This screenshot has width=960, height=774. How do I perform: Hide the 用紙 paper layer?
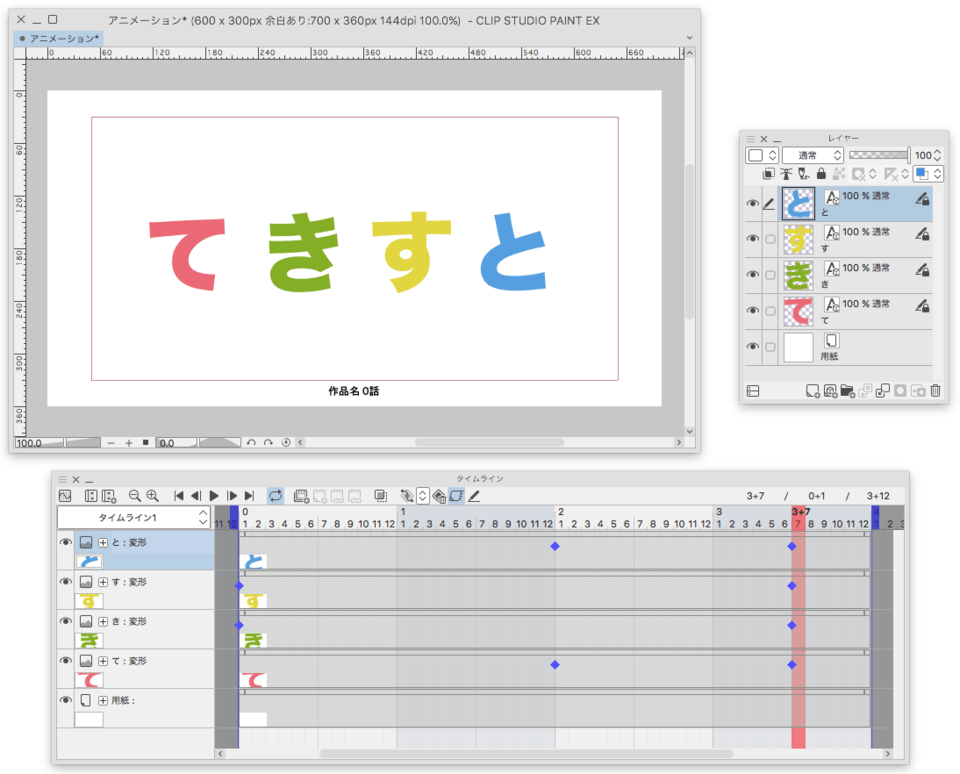753,347
